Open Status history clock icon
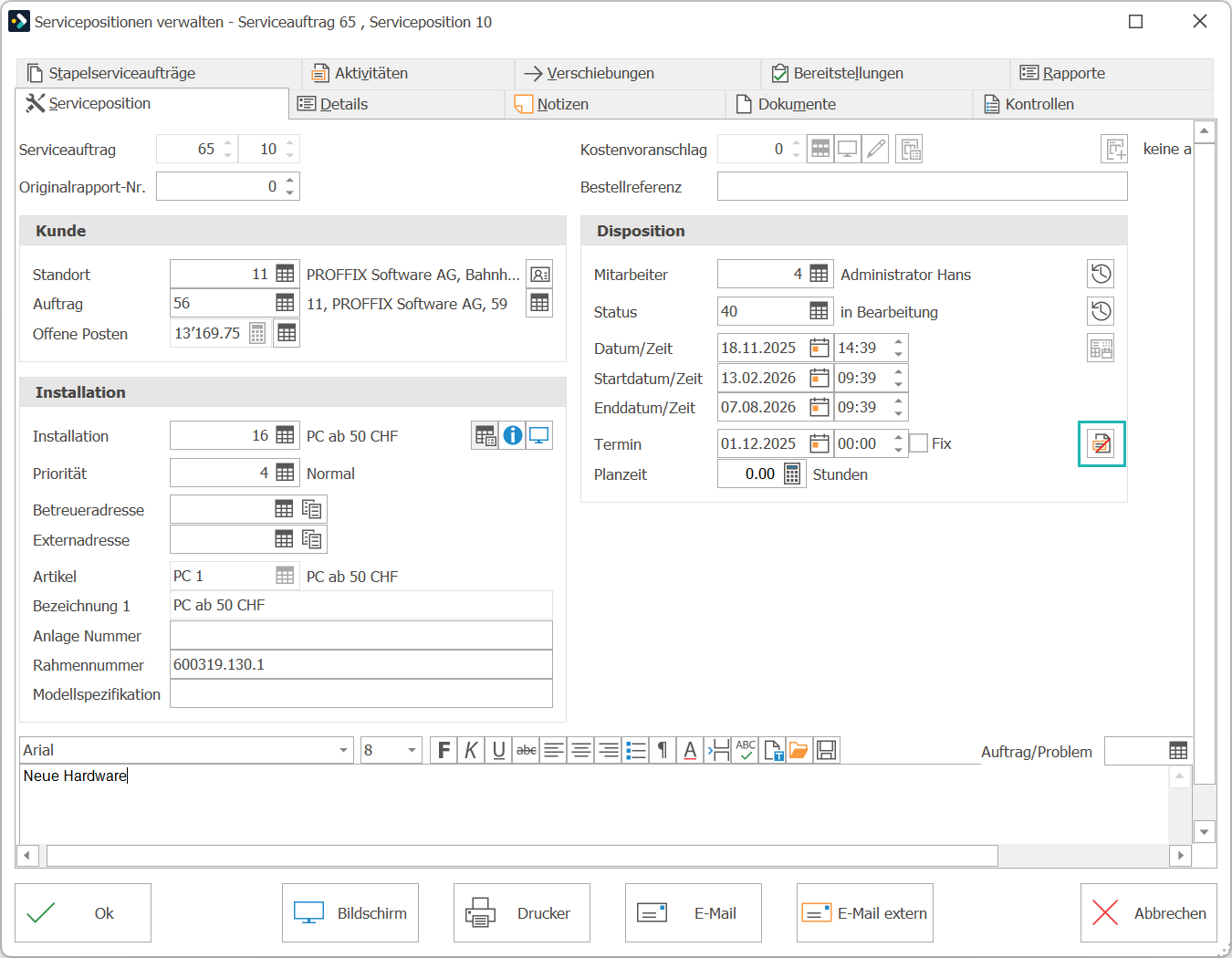This screenshot has height=958, width=1232. tap(1101, 311)
